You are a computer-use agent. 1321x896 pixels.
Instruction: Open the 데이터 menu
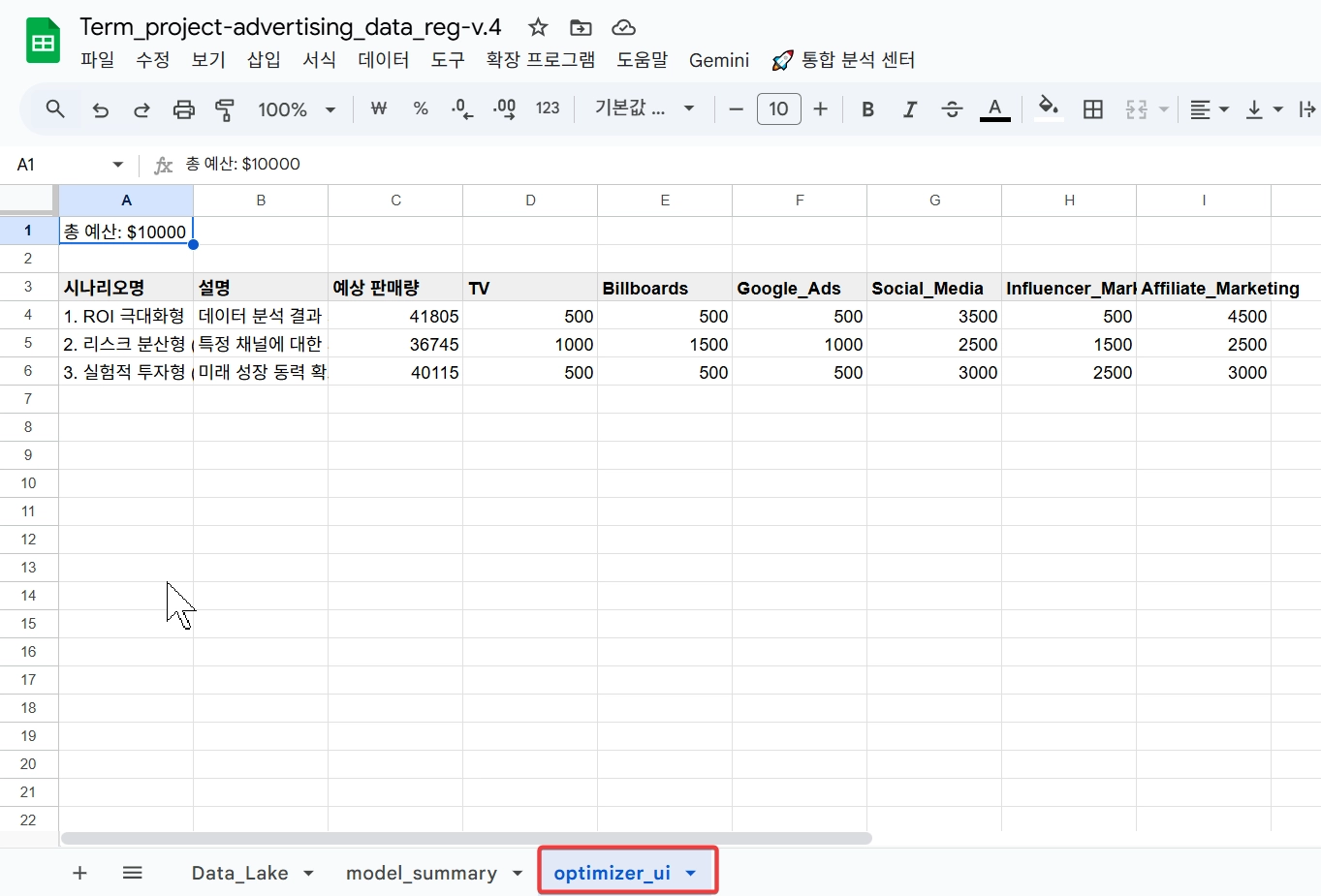tap(383, 60)
